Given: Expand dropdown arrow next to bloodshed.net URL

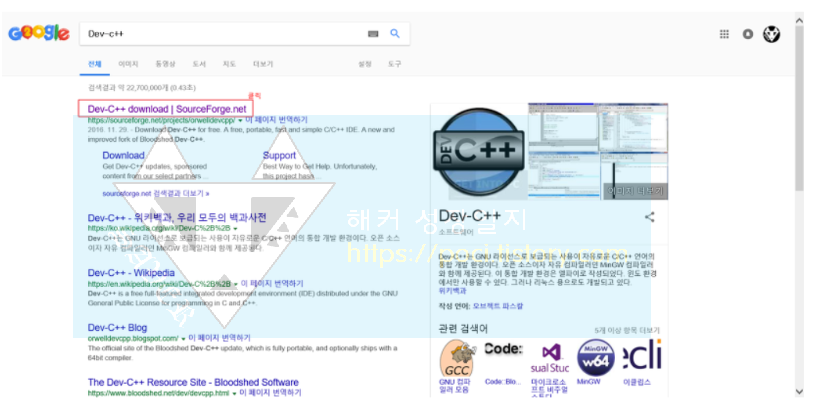Looking at the screenshot, I should [234, 394].
